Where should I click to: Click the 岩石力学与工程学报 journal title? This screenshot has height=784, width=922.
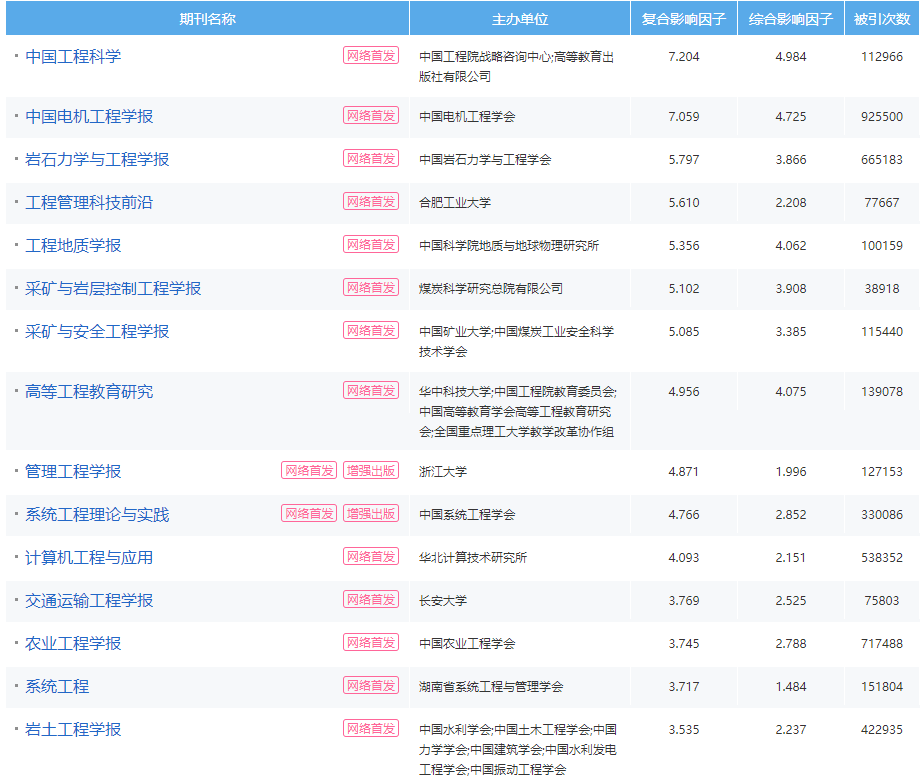click(97, 159)
